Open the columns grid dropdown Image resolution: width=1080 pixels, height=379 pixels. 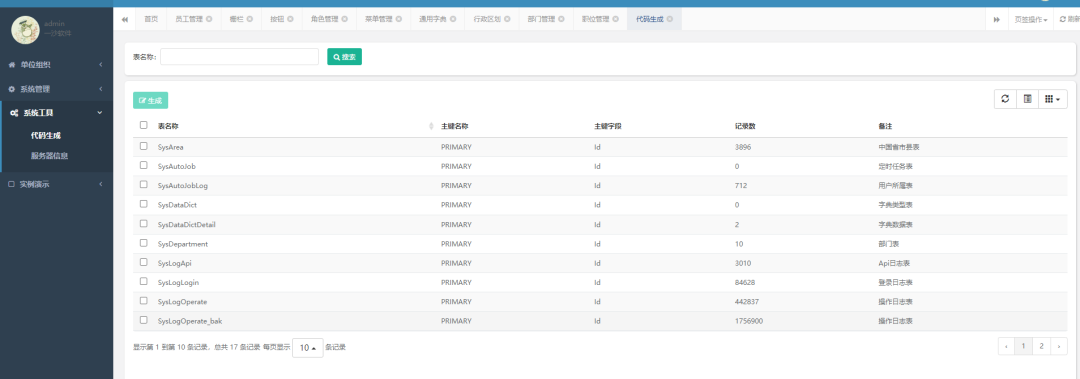click(x=1052, y=99)
